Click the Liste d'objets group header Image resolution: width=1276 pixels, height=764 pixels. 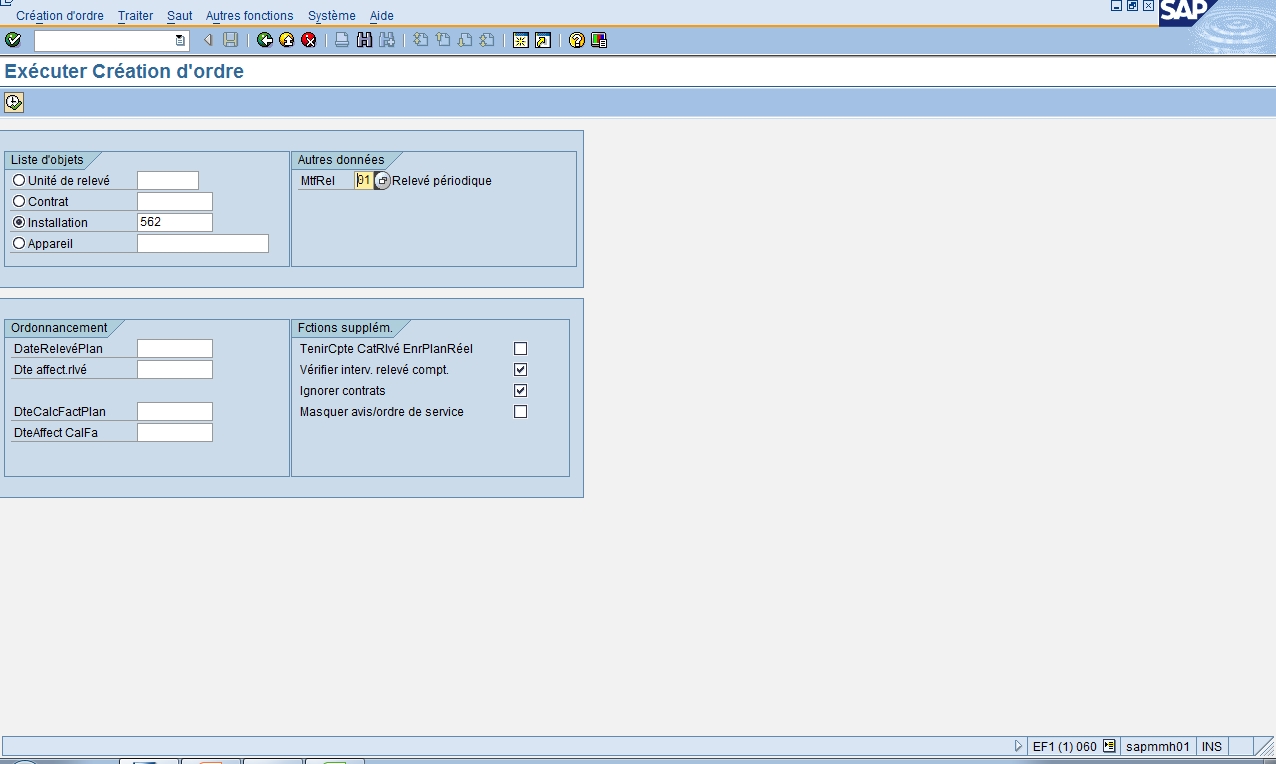(47, 160)
